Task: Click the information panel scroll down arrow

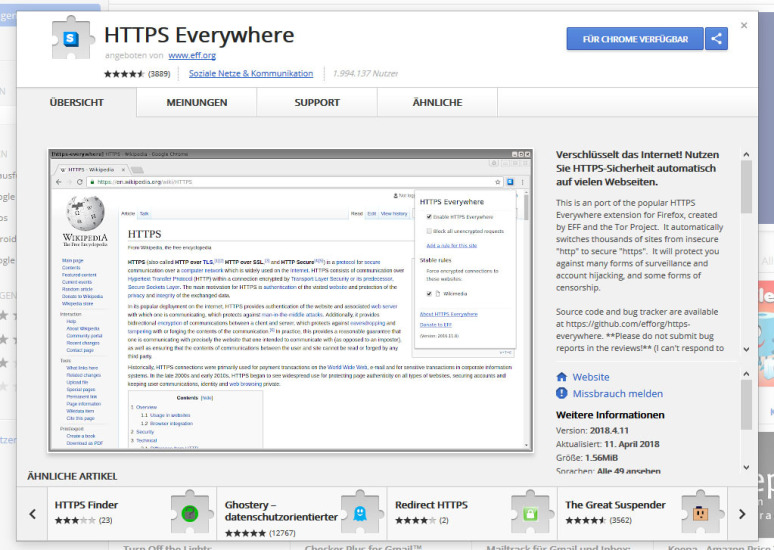Action: tap(746, 467)
